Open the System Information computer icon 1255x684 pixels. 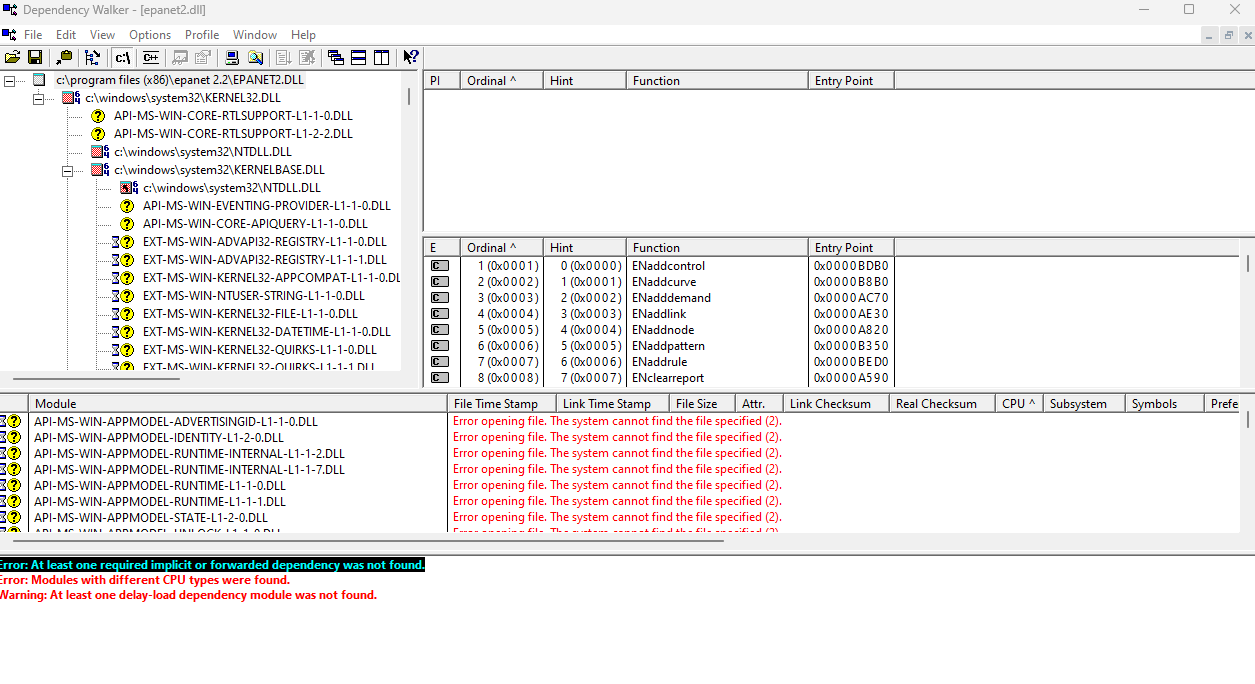click(233, 57)
